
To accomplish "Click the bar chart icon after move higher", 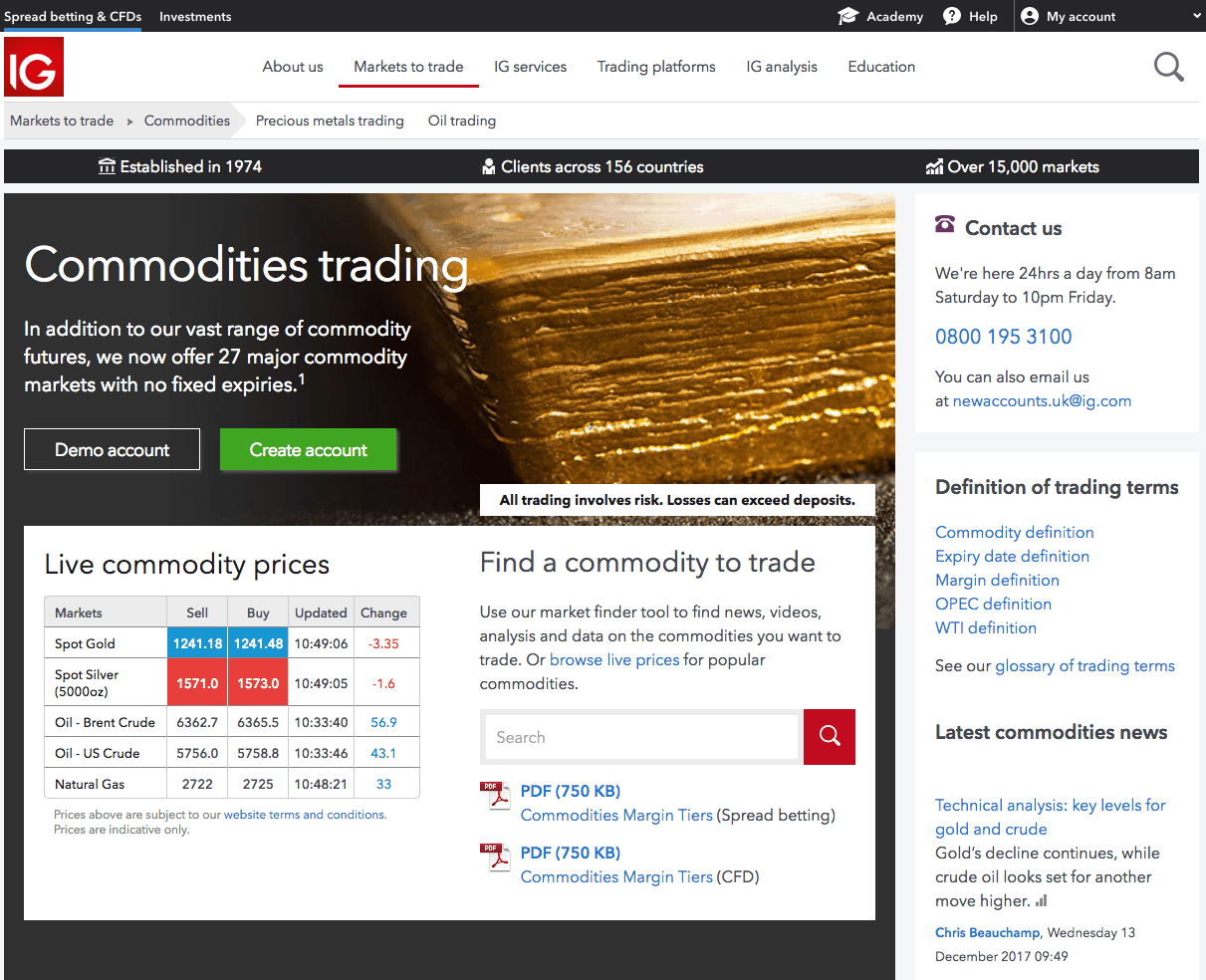I will (x=1042, y=901).
